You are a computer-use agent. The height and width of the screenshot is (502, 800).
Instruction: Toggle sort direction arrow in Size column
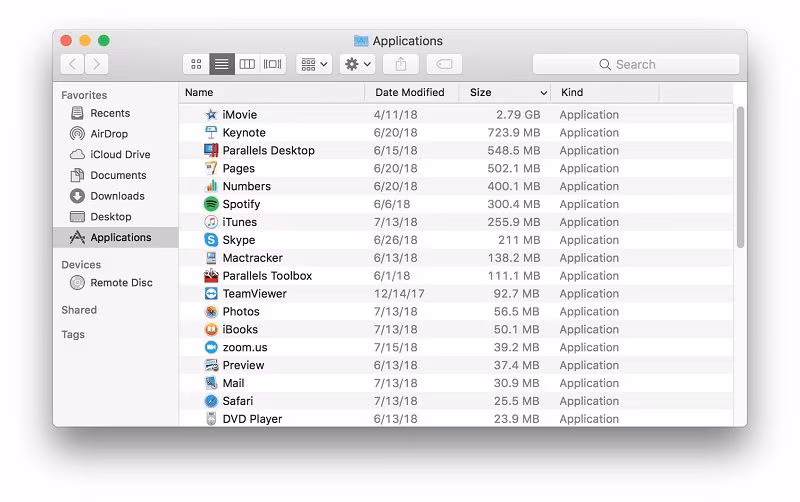pyautogui.click(x=543, y=93)
